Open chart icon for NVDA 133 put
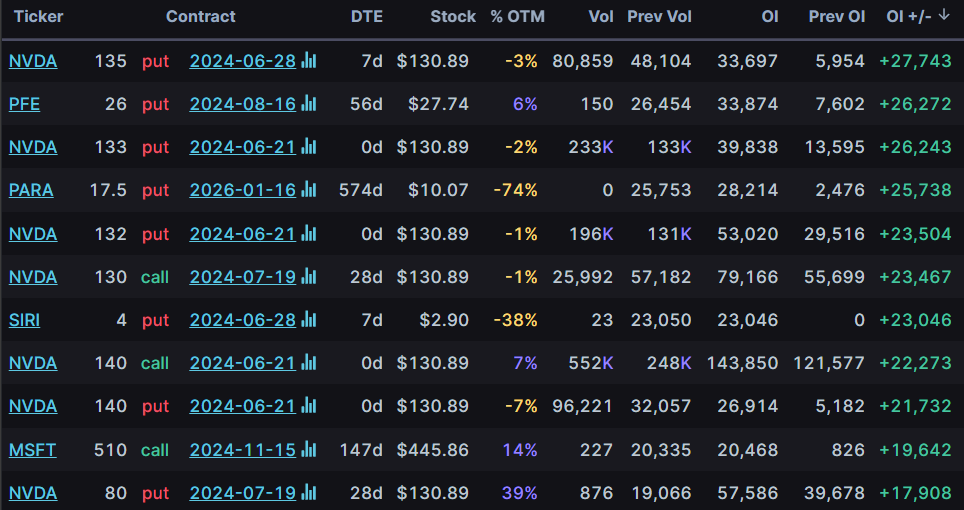 pyautogui.click(x=309, y=147)
